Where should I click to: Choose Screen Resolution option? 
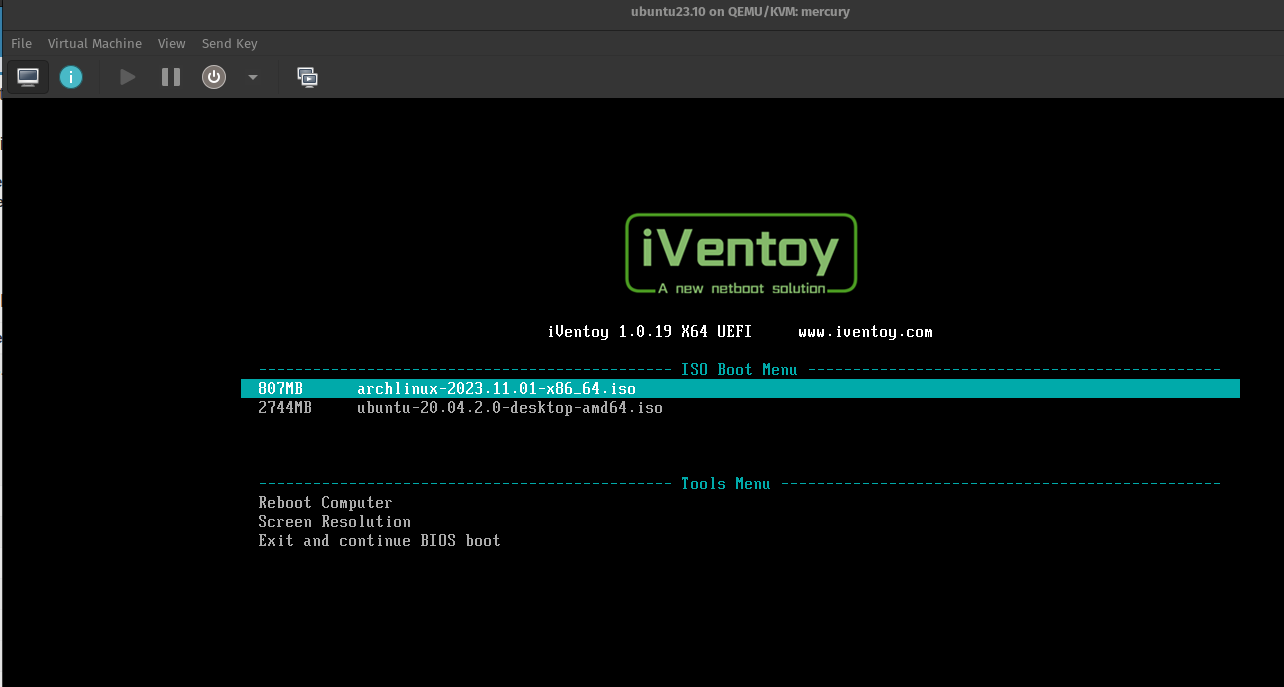334,522
